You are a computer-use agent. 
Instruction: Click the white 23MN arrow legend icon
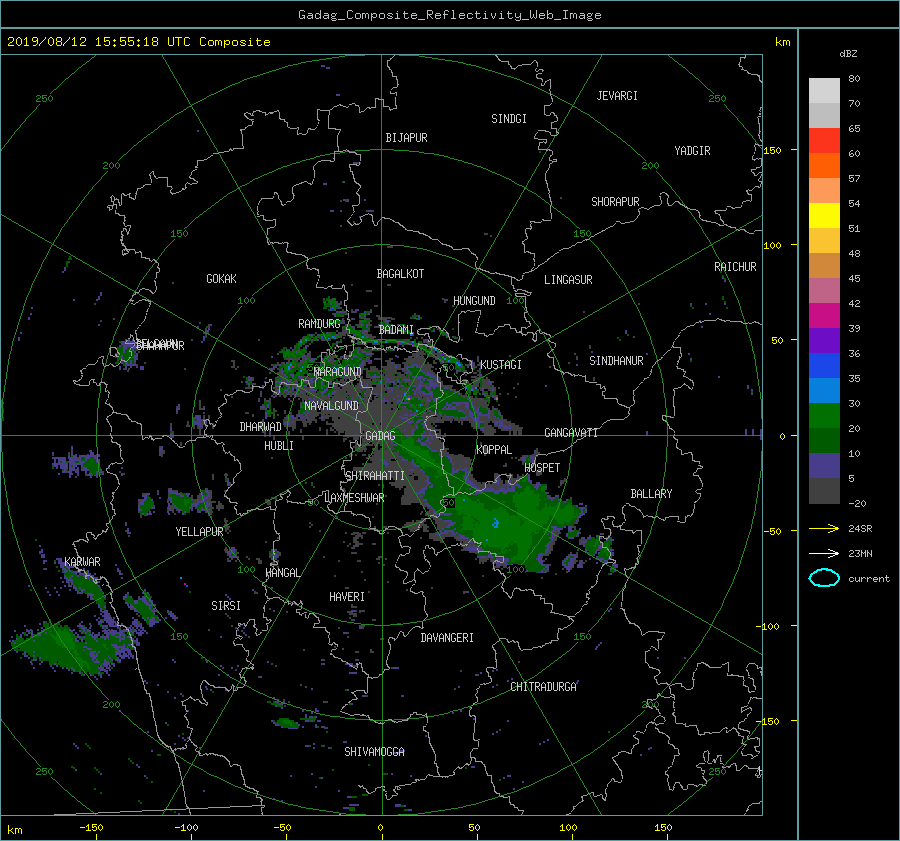[x=824, y=553]
